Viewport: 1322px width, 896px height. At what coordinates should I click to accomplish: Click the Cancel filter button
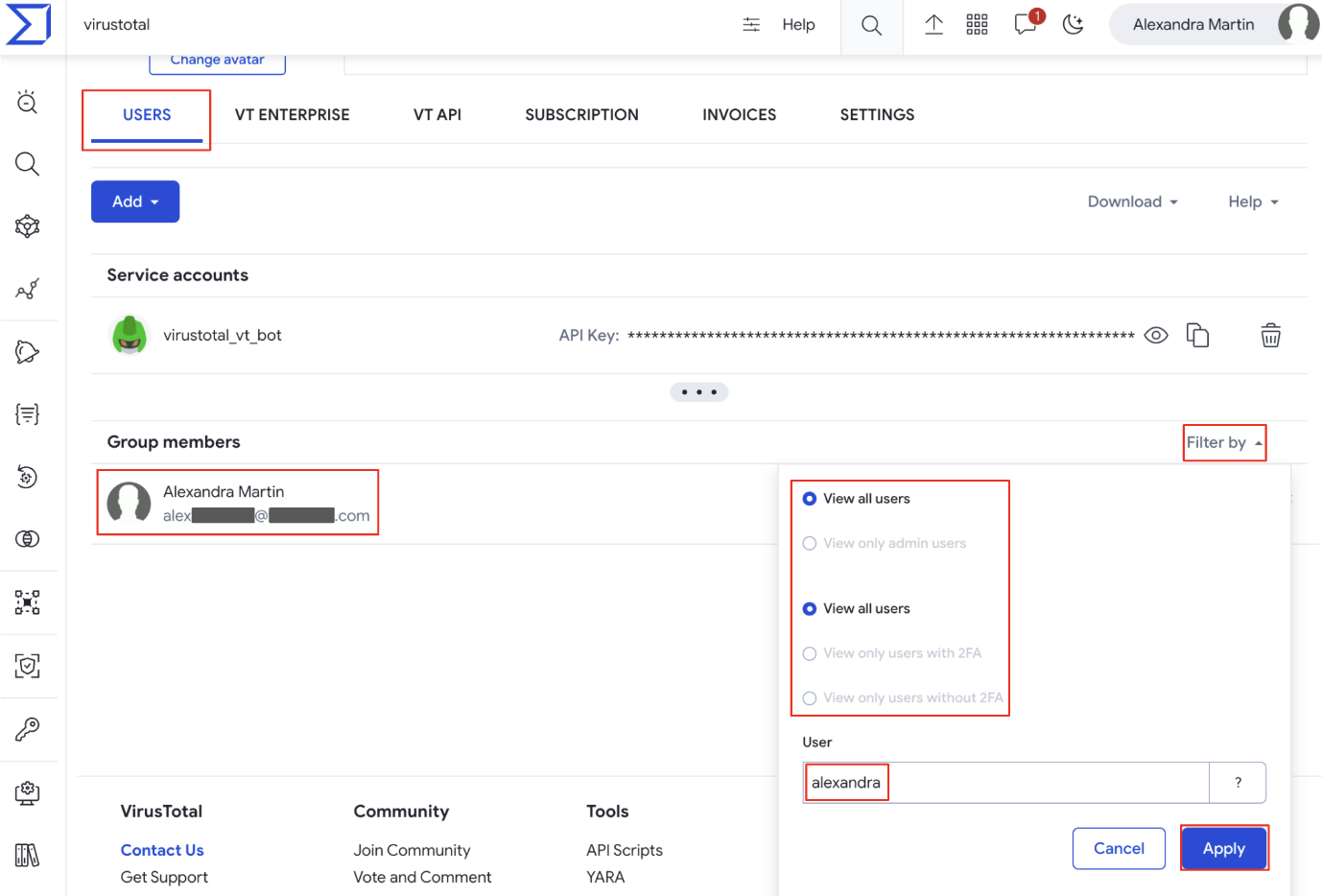(x=1119, y=848)
